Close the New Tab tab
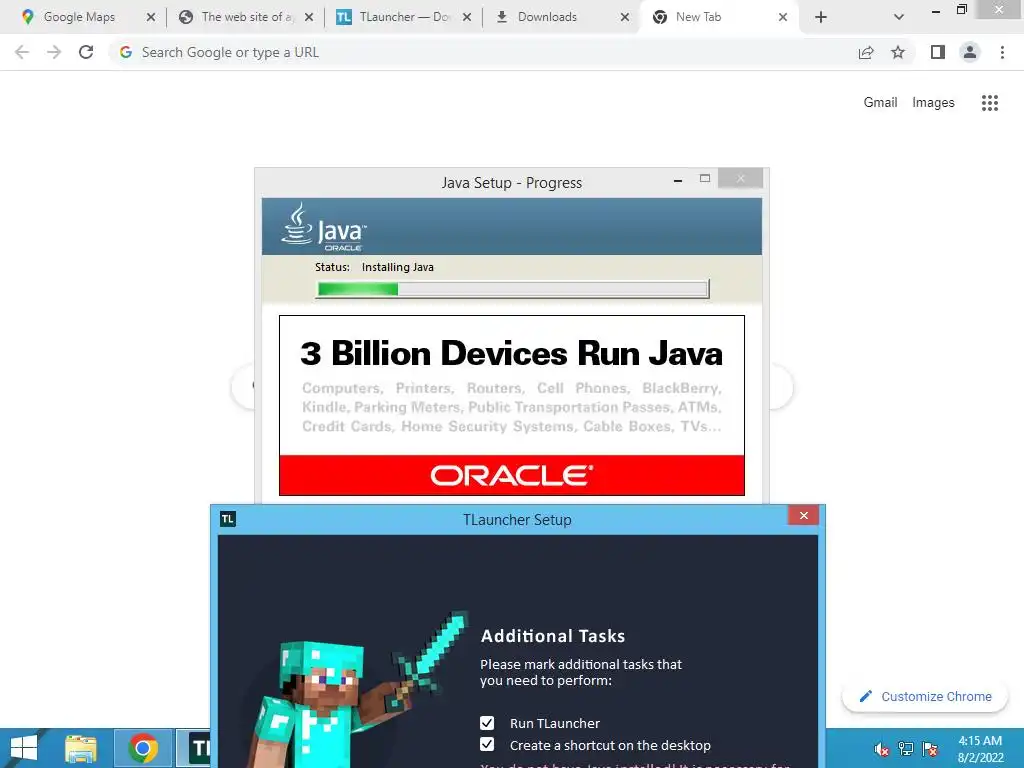The width and height of the screenshot is (1024, 768). tap(783, 18)
